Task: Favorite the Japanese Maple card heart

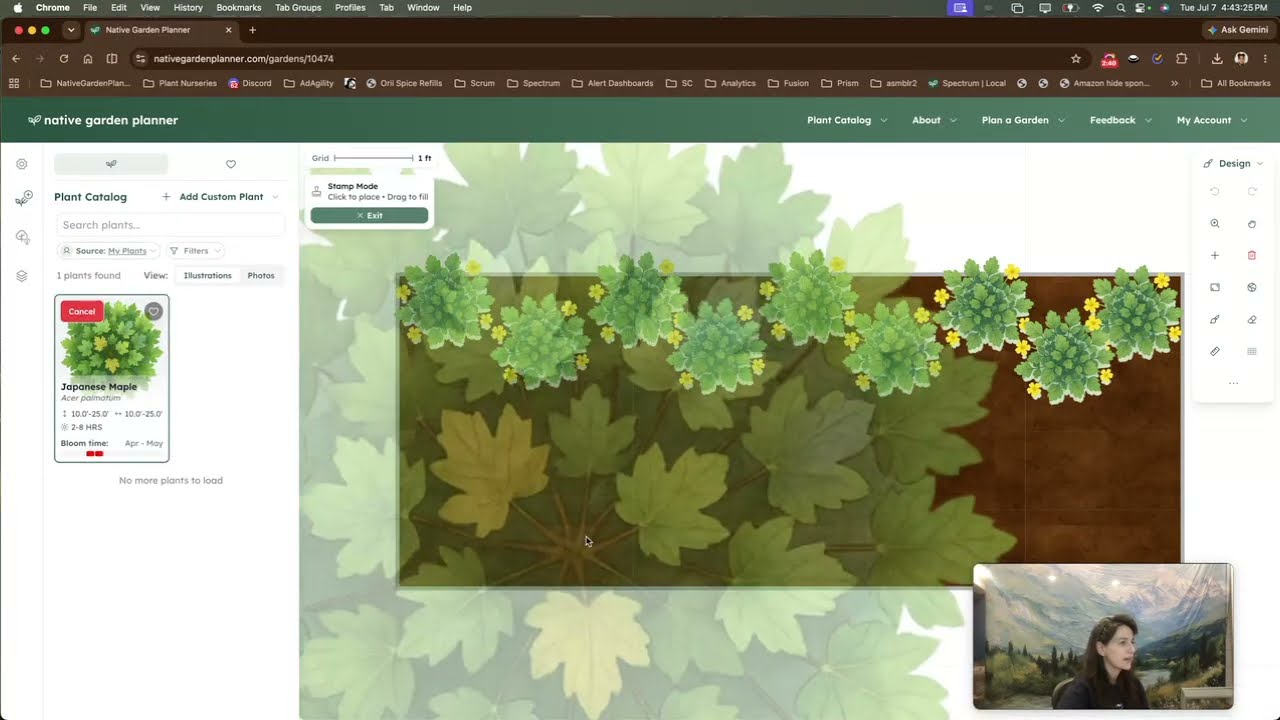Action: [153, 311]
